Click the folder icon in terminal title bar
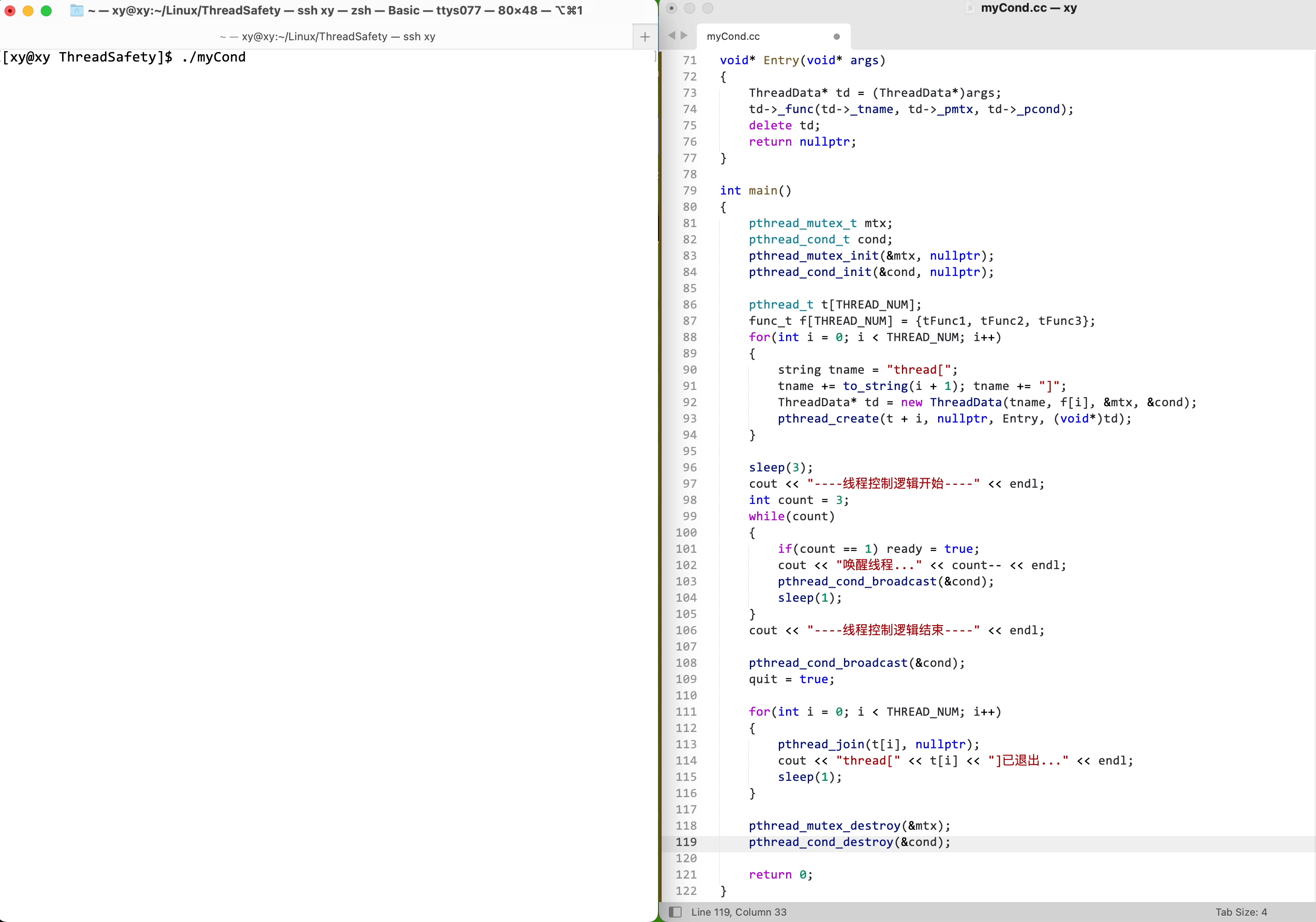 point(77,10)
